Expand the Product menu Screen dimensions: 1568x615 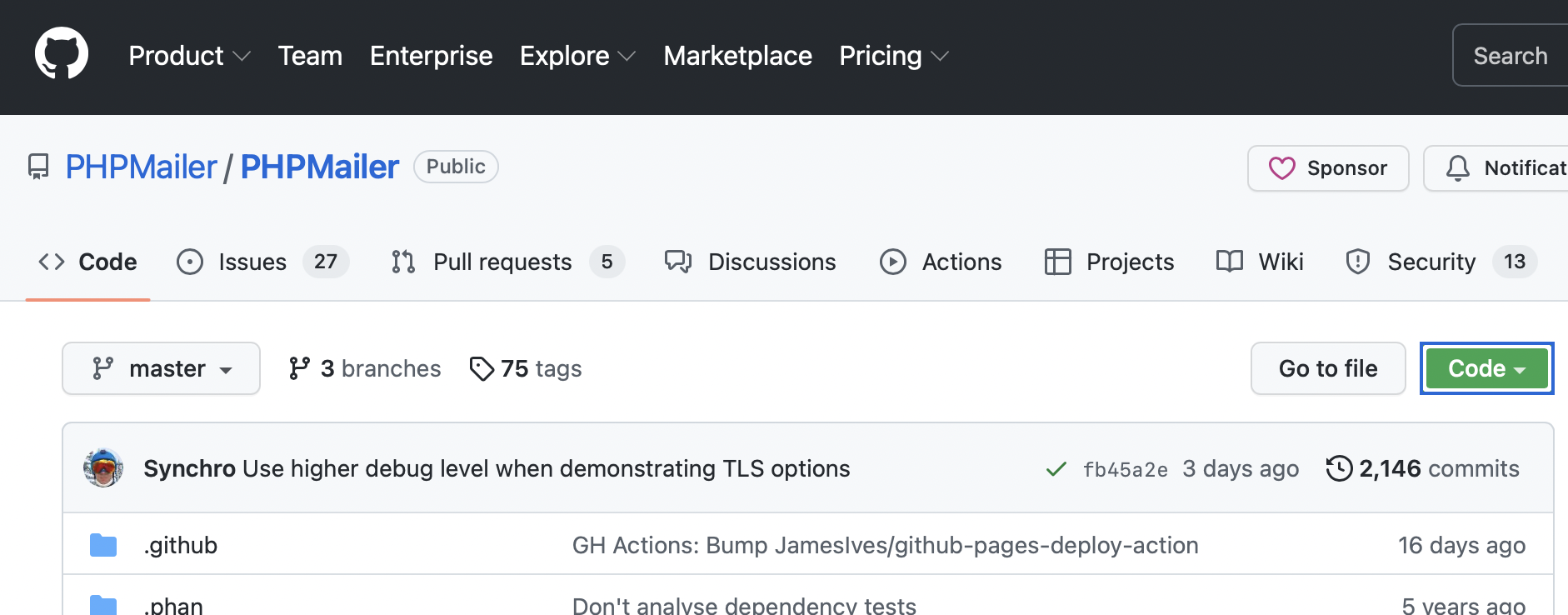tap(190, 56)
